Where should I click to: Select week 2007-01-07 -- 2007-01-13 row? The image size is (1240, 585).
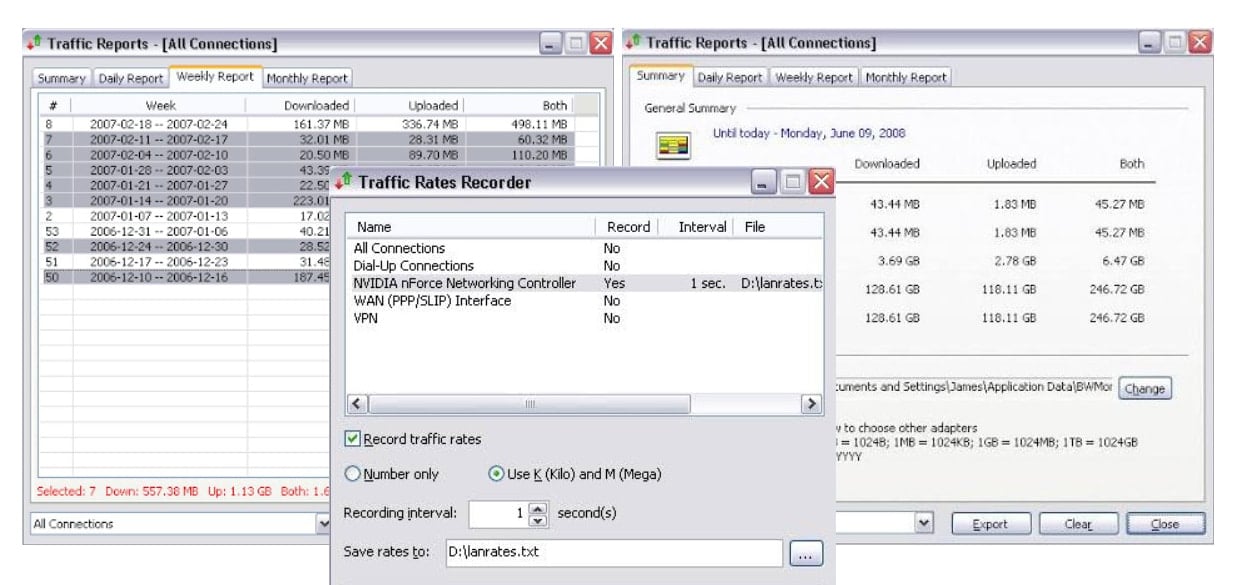click(185, 215)
